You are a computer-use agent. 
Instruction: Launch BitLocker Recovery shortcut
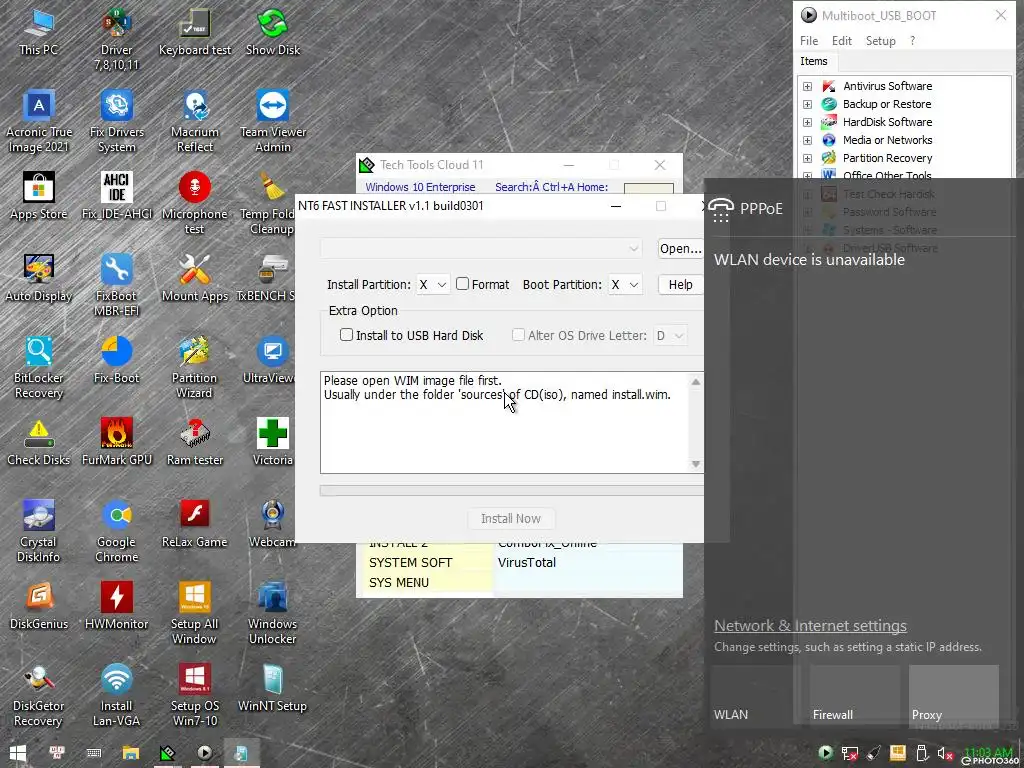39,368
